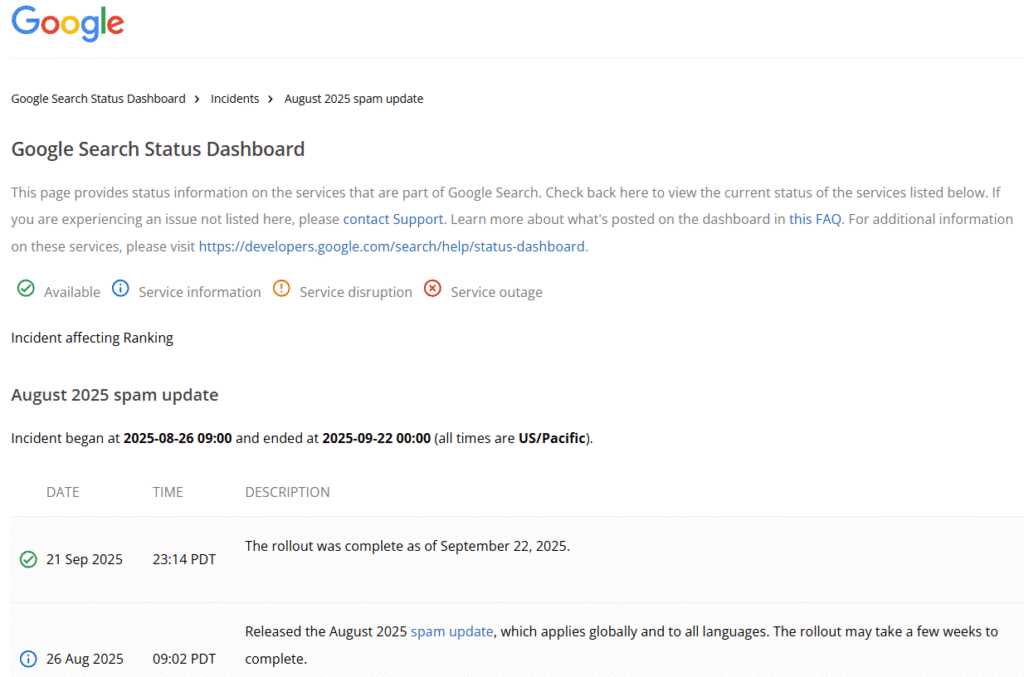The width and height of the screenshot is (1024, 677).
Task: Click the DESCRIPTION column header
Action: tap(287, 492)
